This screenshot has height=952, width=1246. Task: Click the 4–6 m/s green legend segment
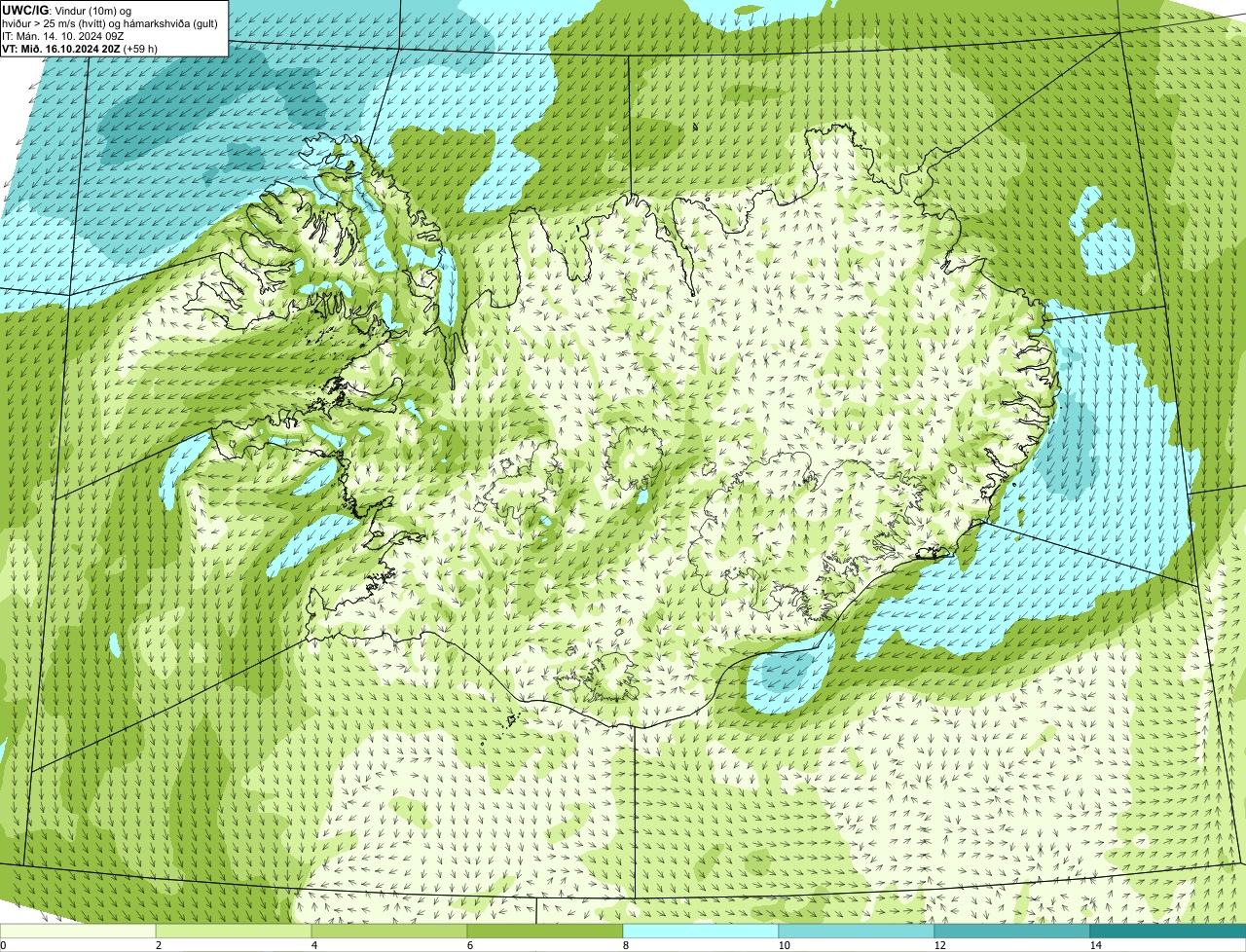click(389, 931)
